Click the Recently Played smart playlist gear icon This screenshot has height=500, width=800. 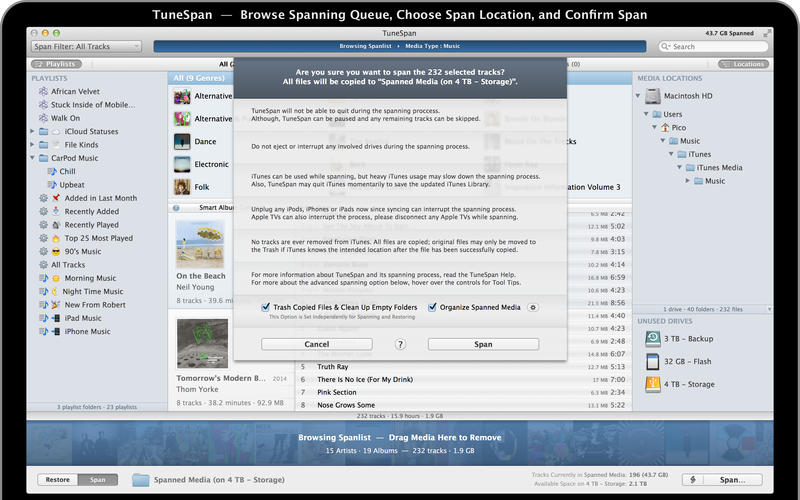click(x=43, y=224)
